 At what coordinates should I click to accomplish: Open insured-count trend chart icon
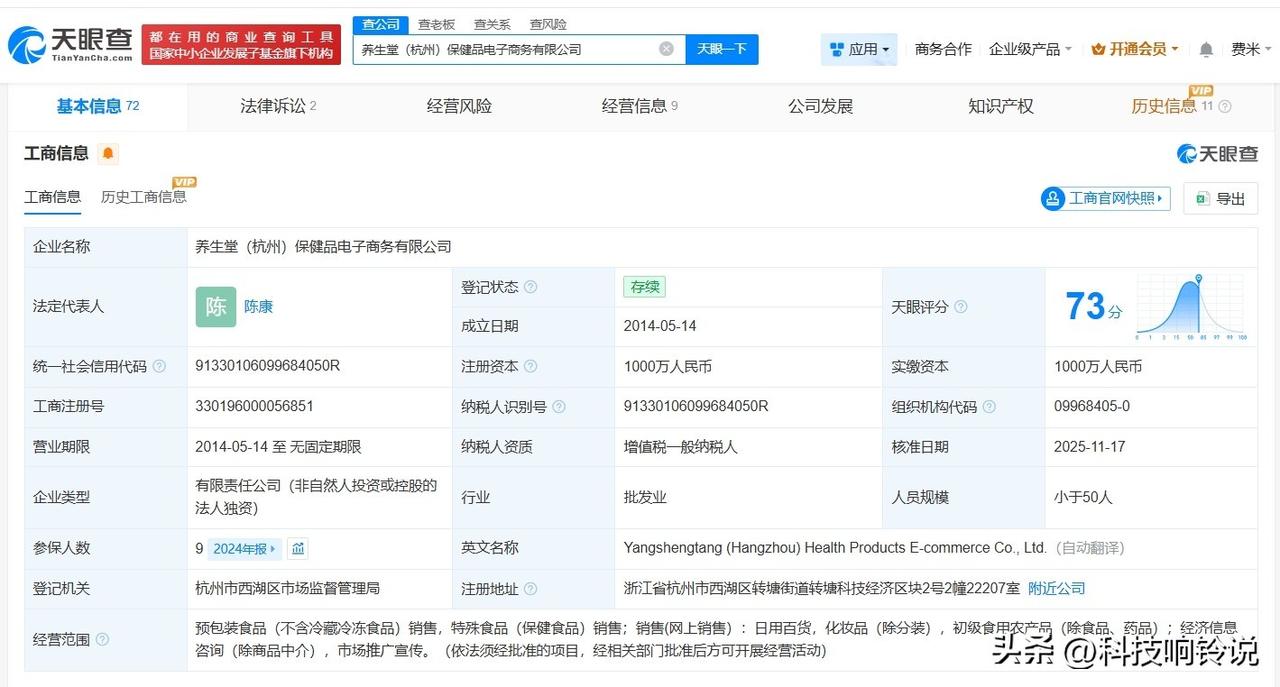click(297, 548)
